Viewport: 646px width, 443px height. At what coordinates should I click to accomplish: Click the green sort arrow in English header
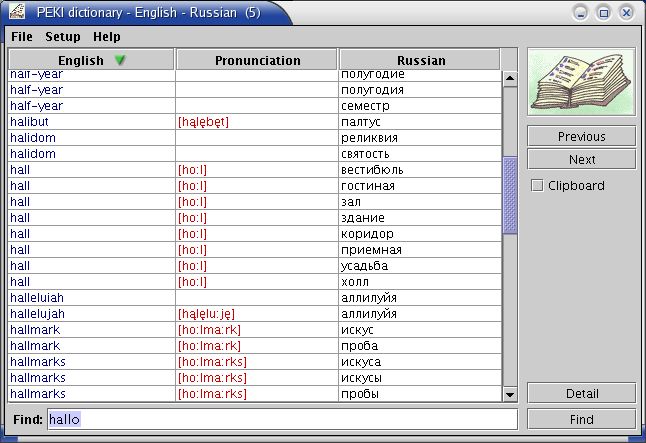120,60
